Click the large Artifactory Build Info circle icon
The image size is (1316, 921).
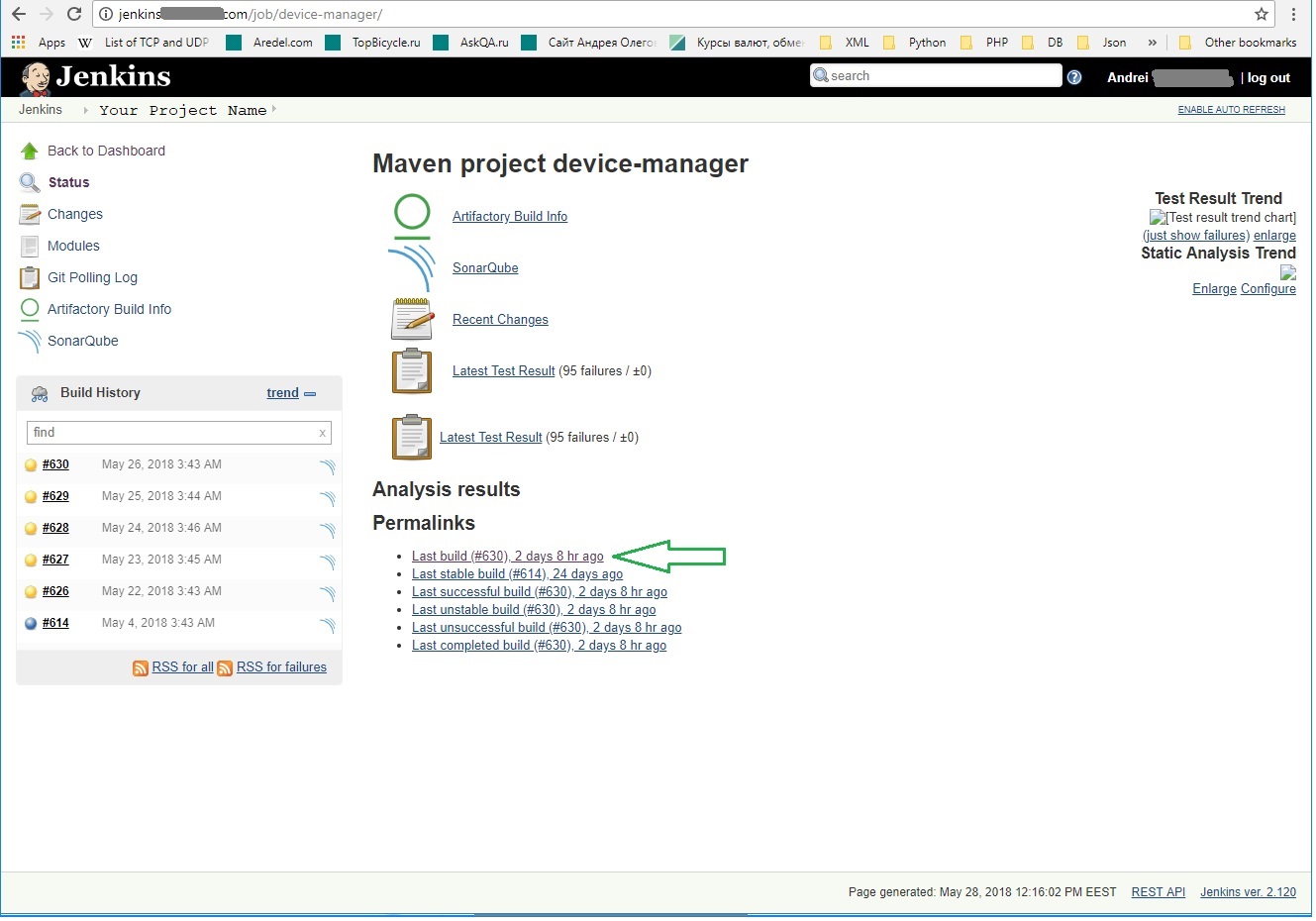[x=412, y=216]
